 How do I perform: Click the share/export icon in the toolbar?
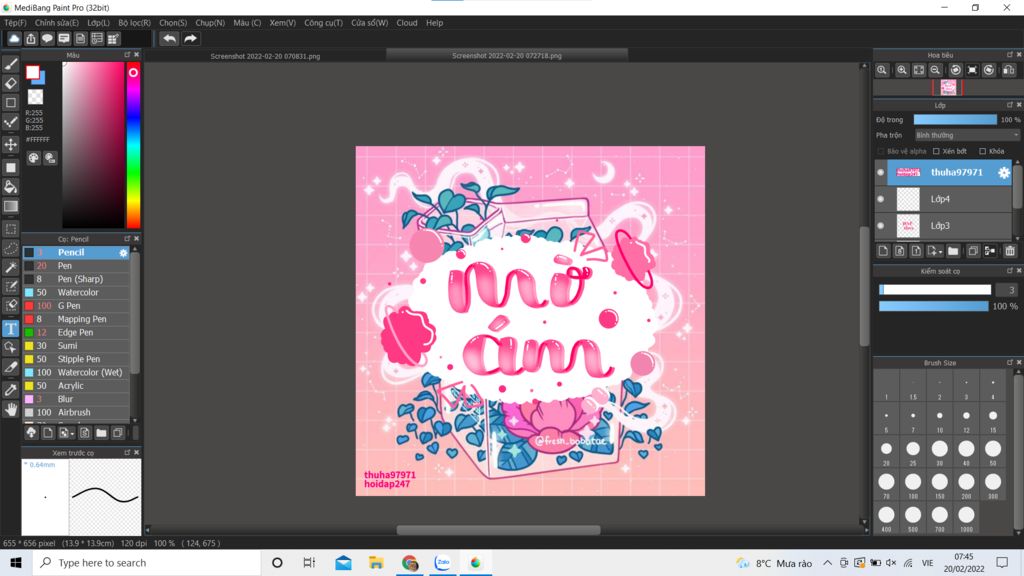(x=31, y=39)
